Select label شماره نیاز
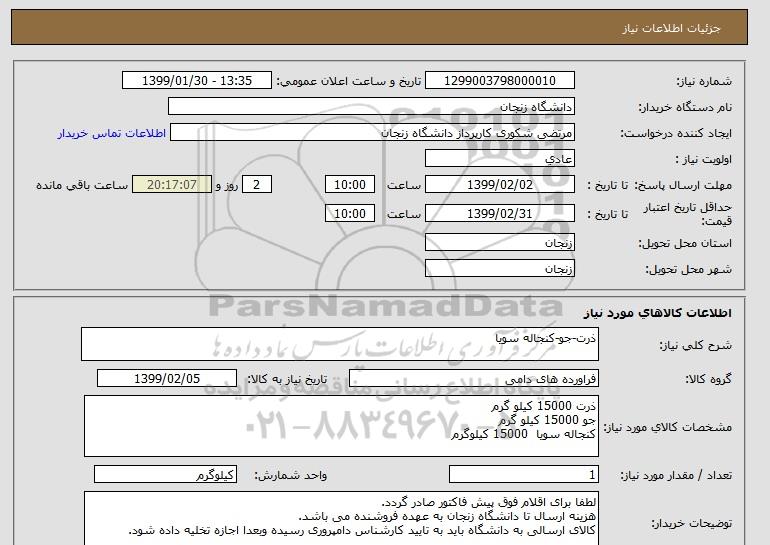This screenshot has width=770, height=545. point(704,81)
